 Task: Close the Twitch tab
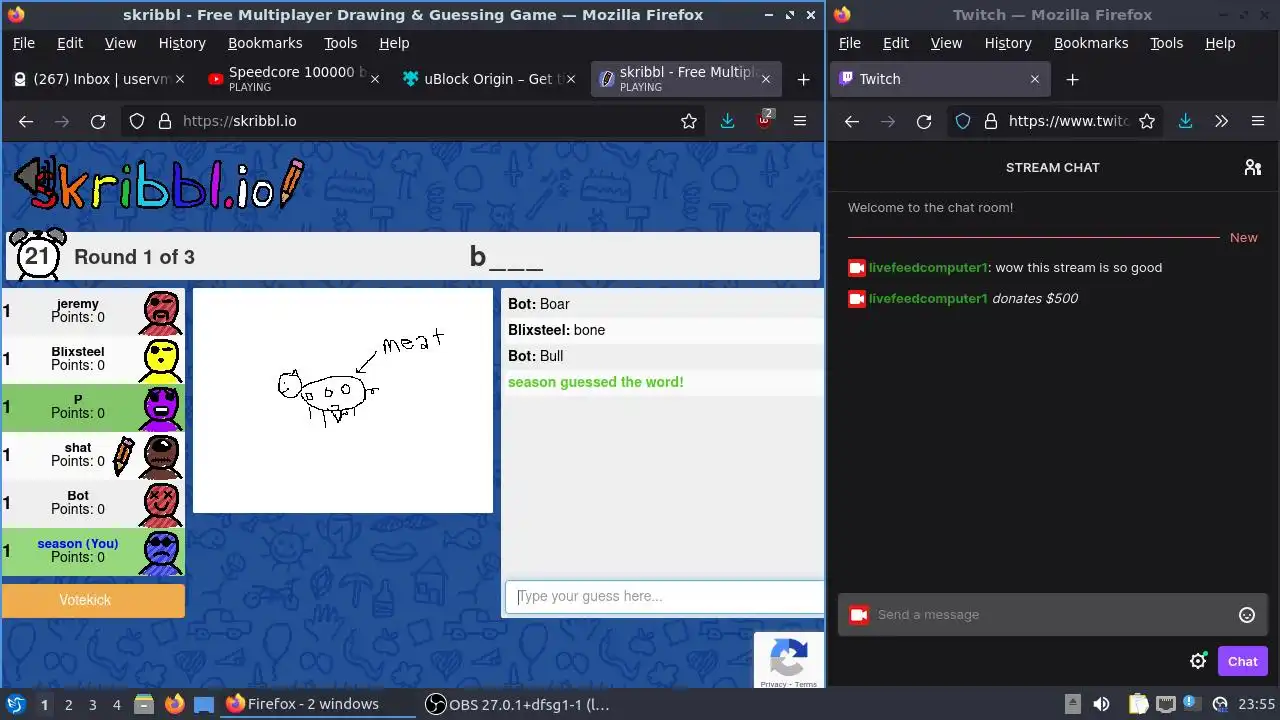pyautogui.click(x=1035, y=79)
